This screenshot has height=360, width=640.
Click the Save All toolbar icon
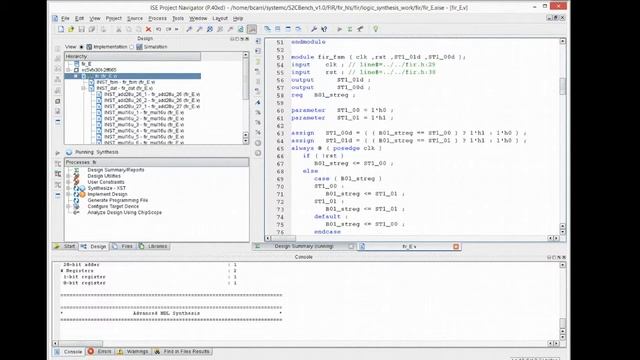tap(92, 29)
